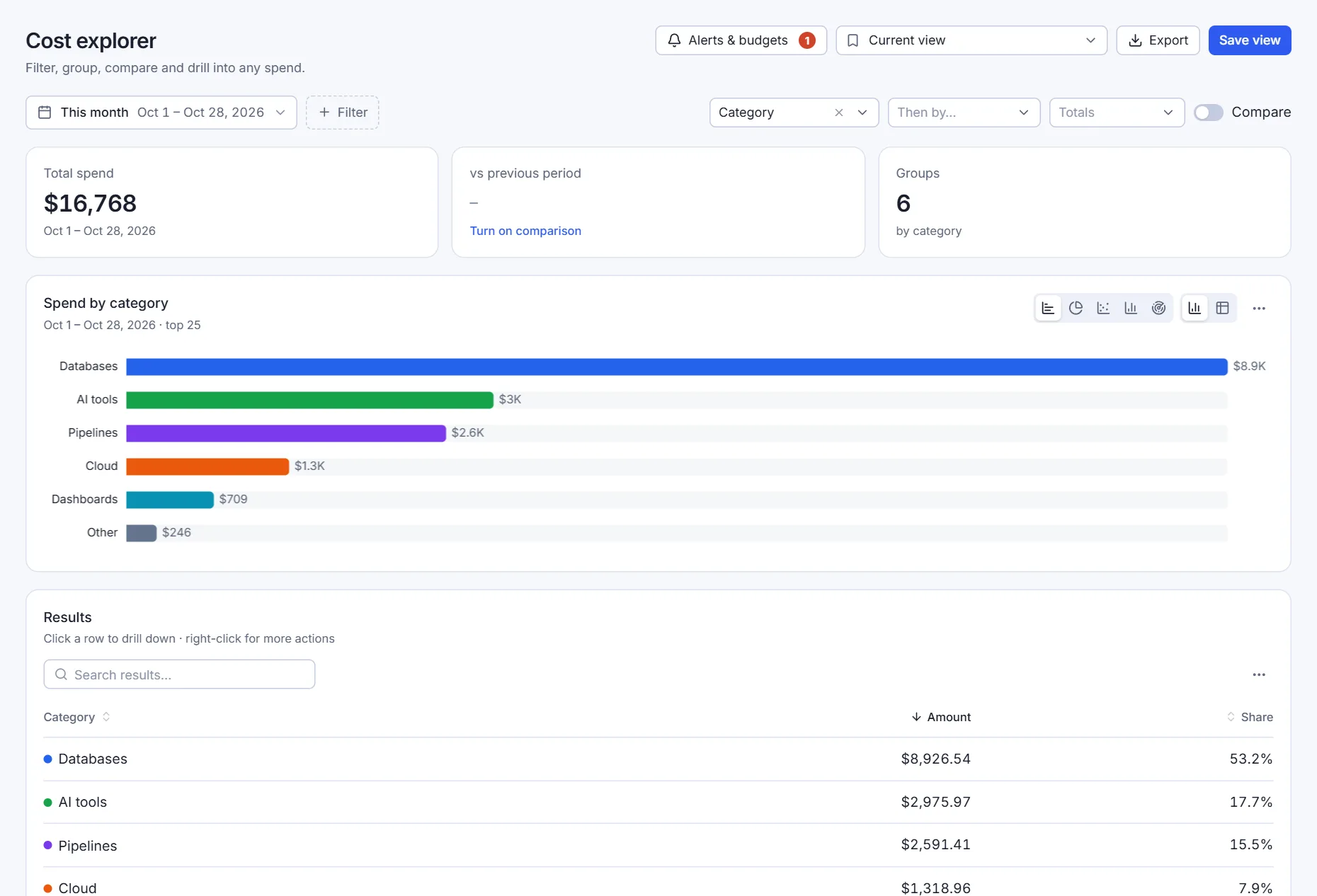The image size is (1317, 896).
Task: Click the green AI tools bar in chart
Action: (310, 400)
